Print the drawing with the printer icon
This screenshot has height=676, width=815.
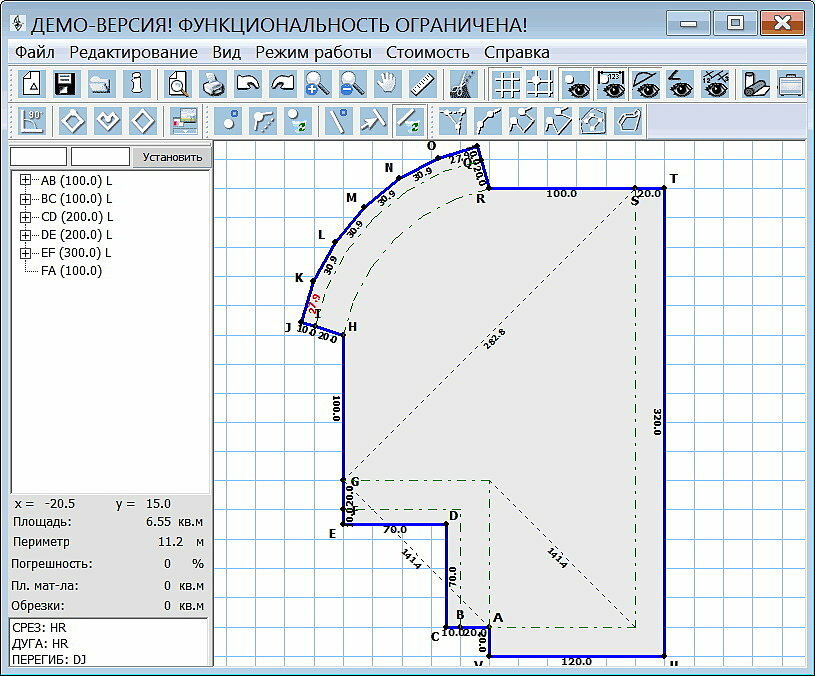[213, 84]
